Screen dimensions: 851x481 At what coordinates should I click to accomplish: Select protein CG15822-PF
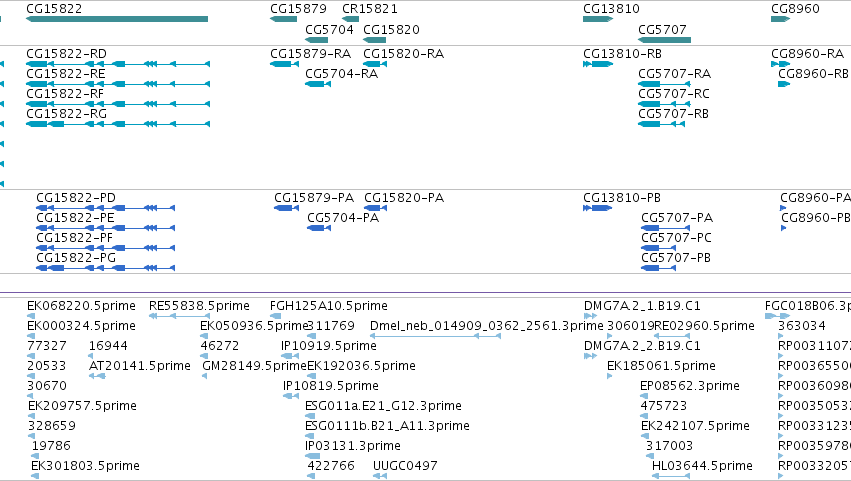[106, 248]
